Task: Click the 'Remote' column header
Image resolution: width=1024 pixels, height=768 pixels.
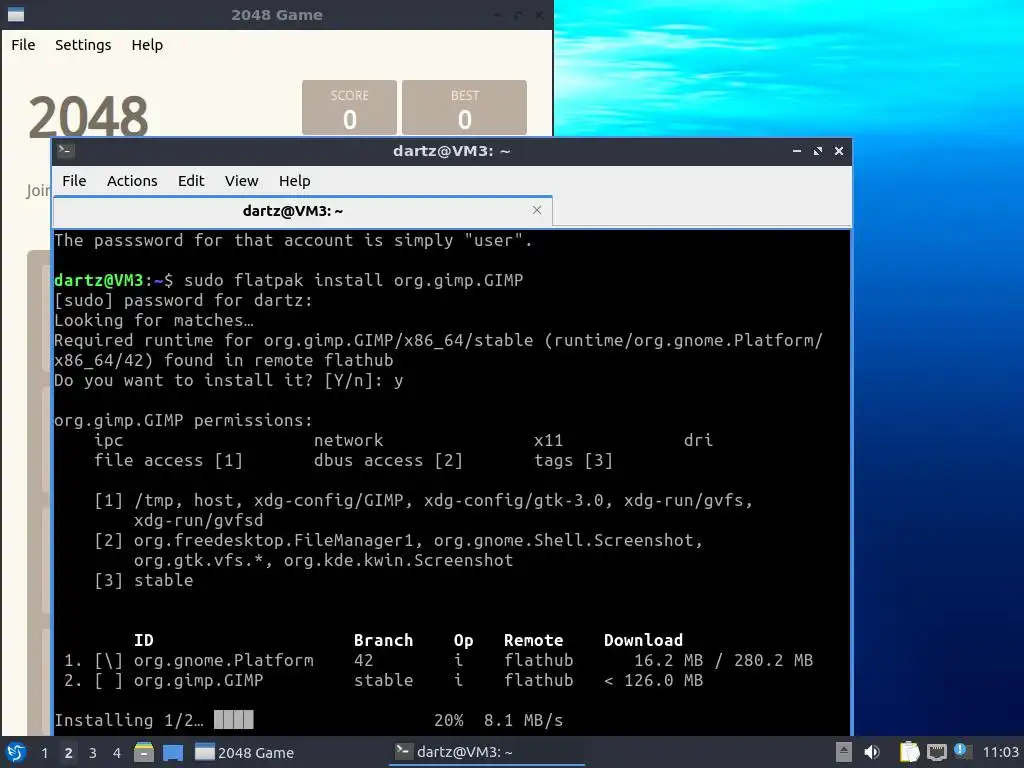Action: pyautogui.click(x=534, y=640)
